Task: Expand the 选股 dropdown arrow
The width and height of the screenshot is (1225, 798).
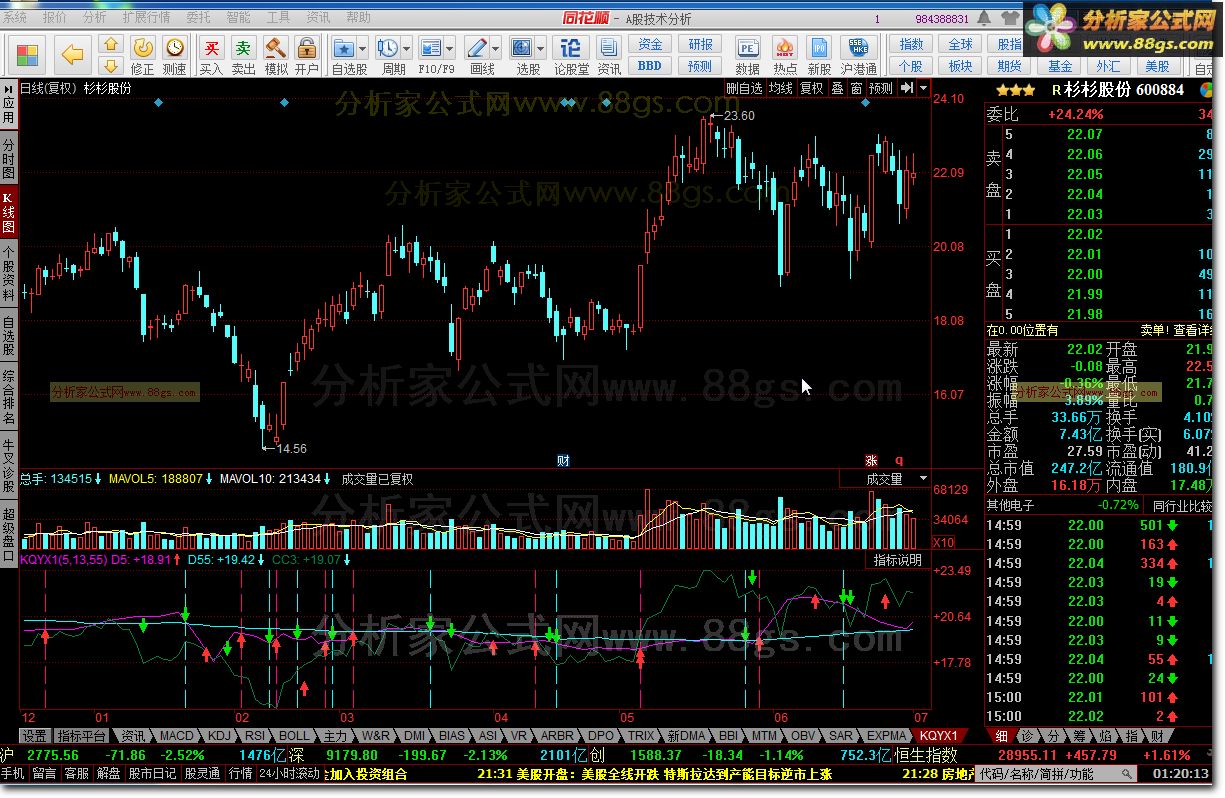Action: tap(540, 47)
